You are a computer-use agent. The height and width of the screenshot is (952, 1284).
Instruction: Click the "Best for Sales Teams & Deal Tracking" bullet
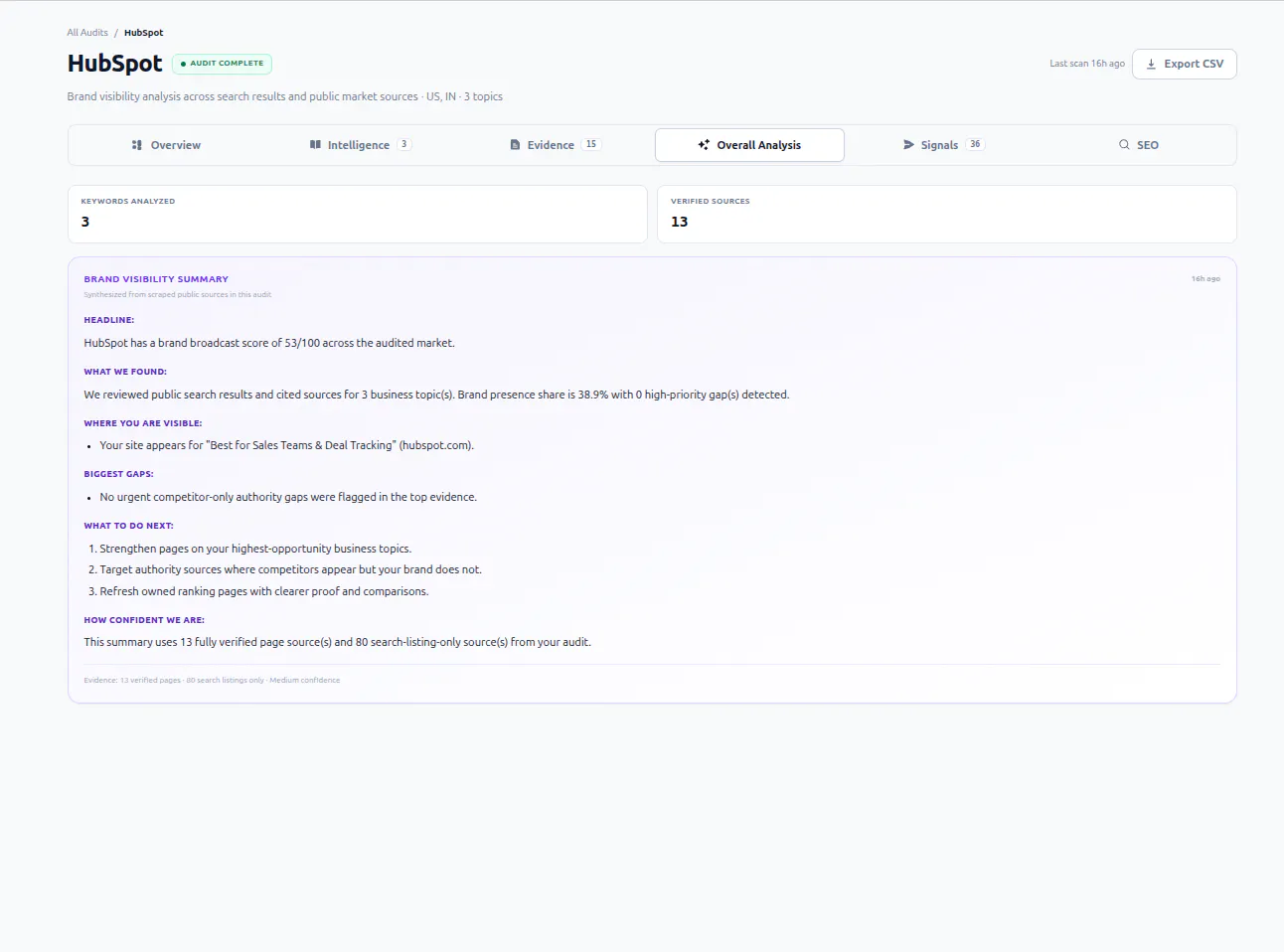click(287, 445)
